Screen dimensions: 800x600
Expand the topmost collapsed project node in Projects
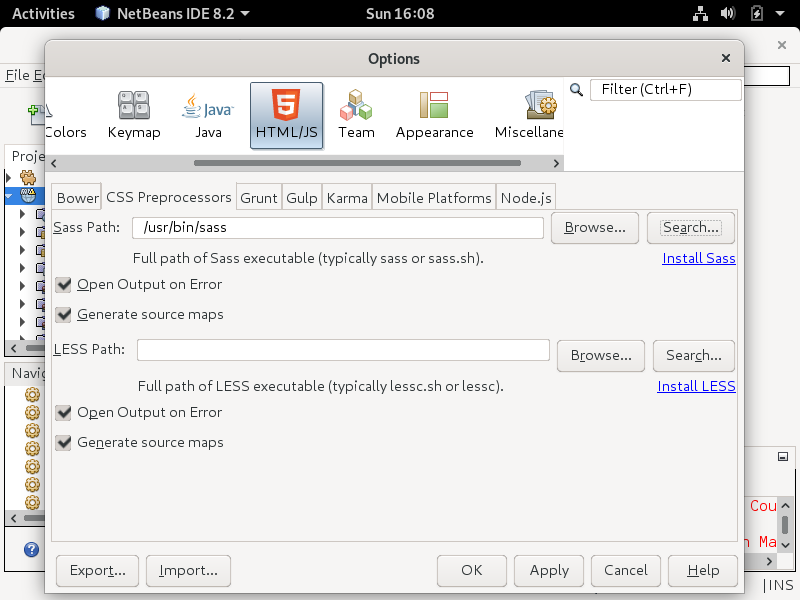(9, 178)
